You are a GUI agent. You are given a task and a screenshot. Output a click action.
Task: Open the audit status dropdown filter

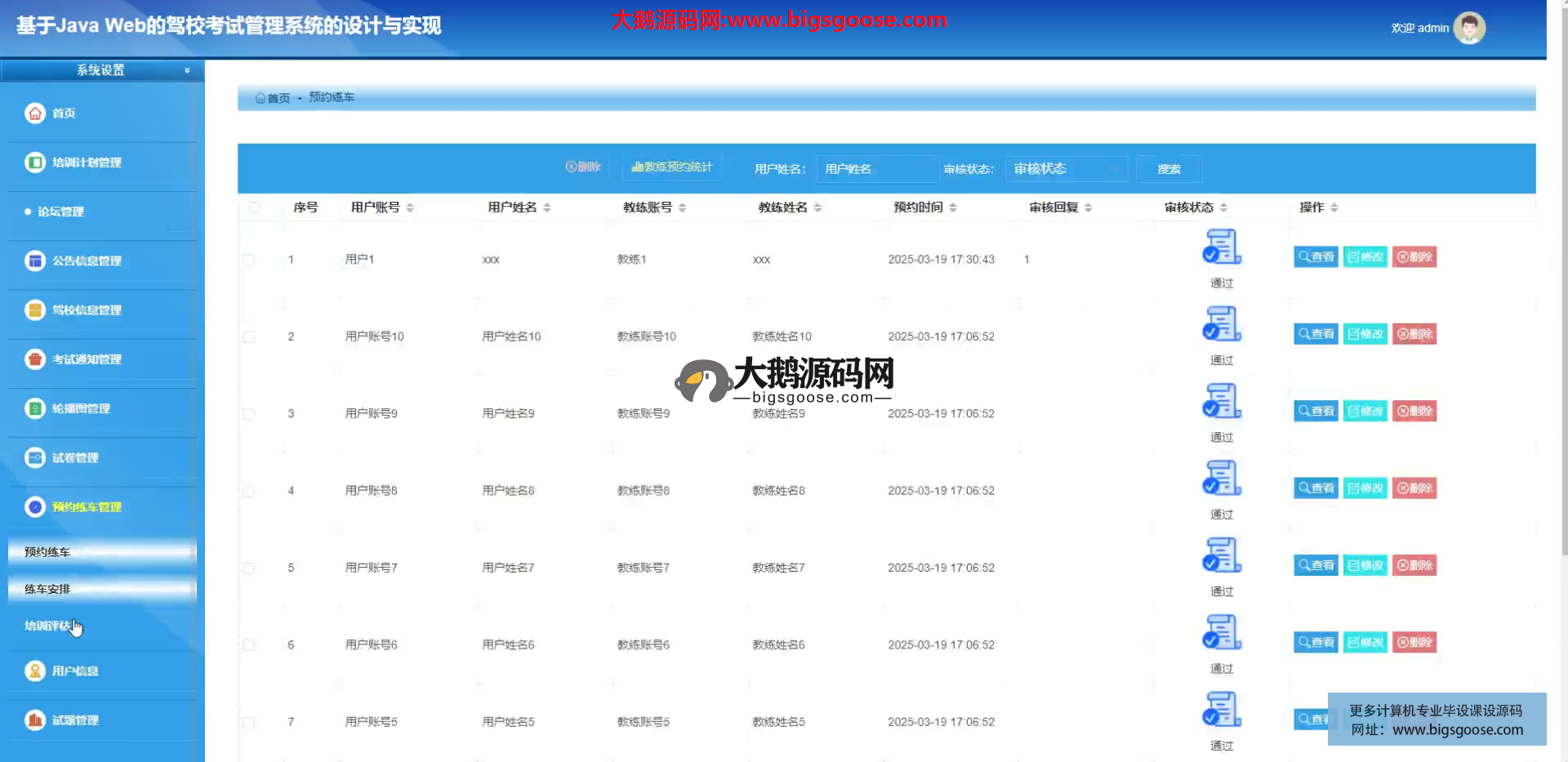coord(1066,169)
